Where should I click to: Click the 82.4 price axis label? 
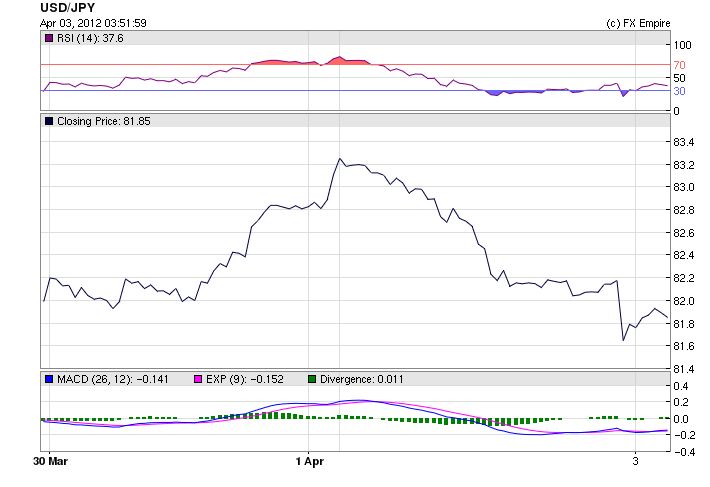(x=684, y=255)
